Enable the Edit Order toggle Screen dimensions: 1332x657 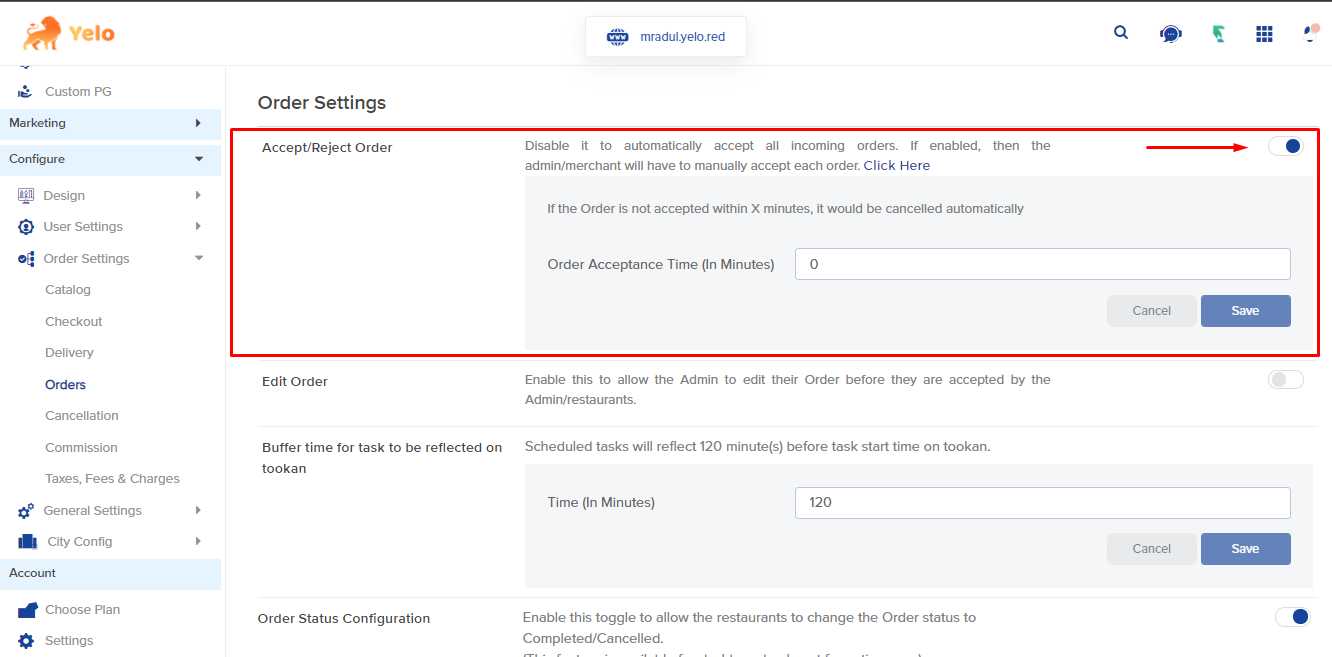(x=1286, y=379)
